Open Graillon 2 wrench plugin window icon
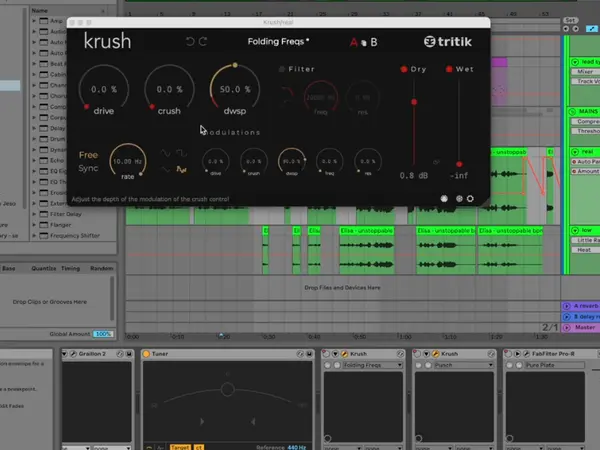600x450 pixels. (x=73, y=354)
